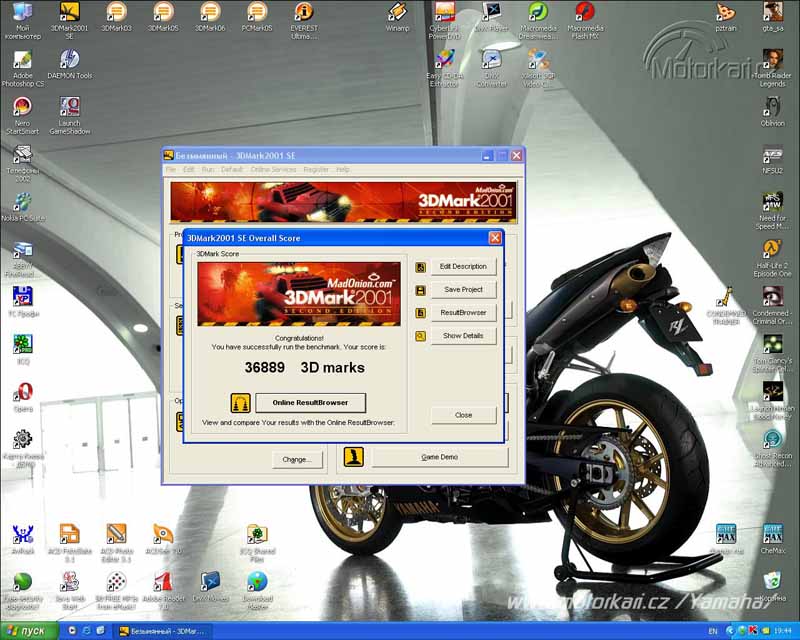Select the Tomb Raider Legends desktop icon

(772, 68)
